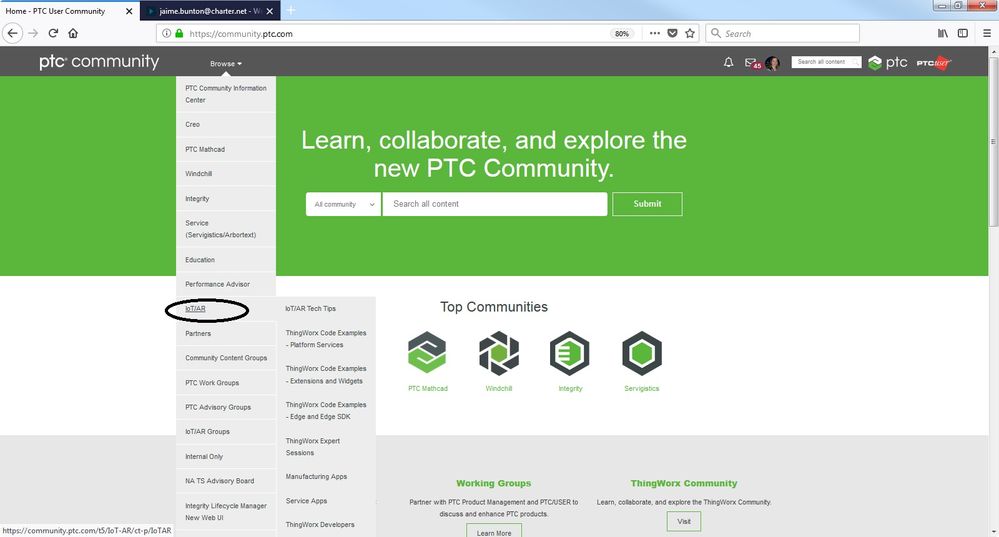Click Learn More under Working Groups
Image resolution: width=999 pixels, height=537 pixels.
494,531
